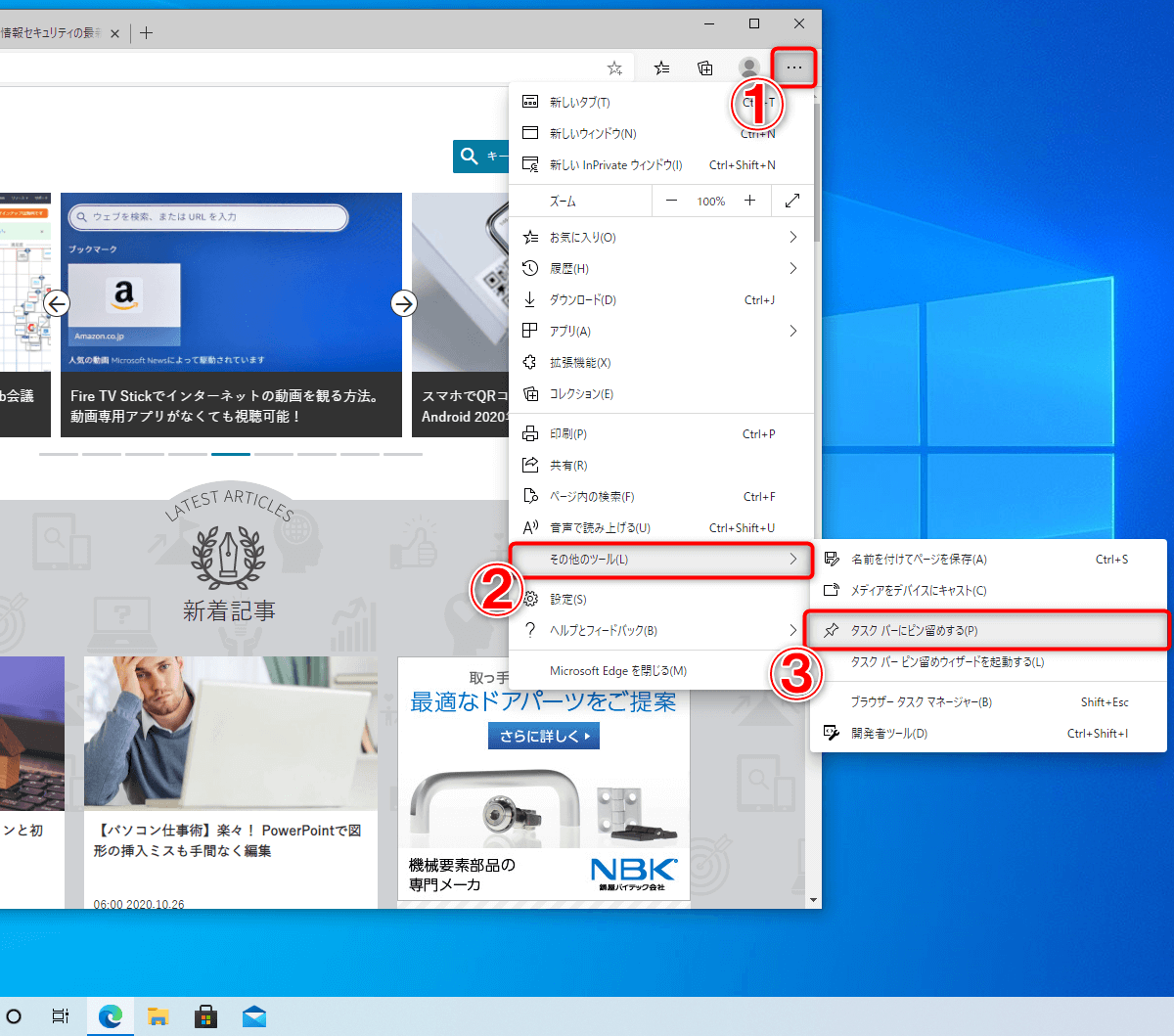The height and width of the screenshot is (1036, 1174).
Task: Open Microsoft Edge from the taskbar
Action: (110, 1016)
